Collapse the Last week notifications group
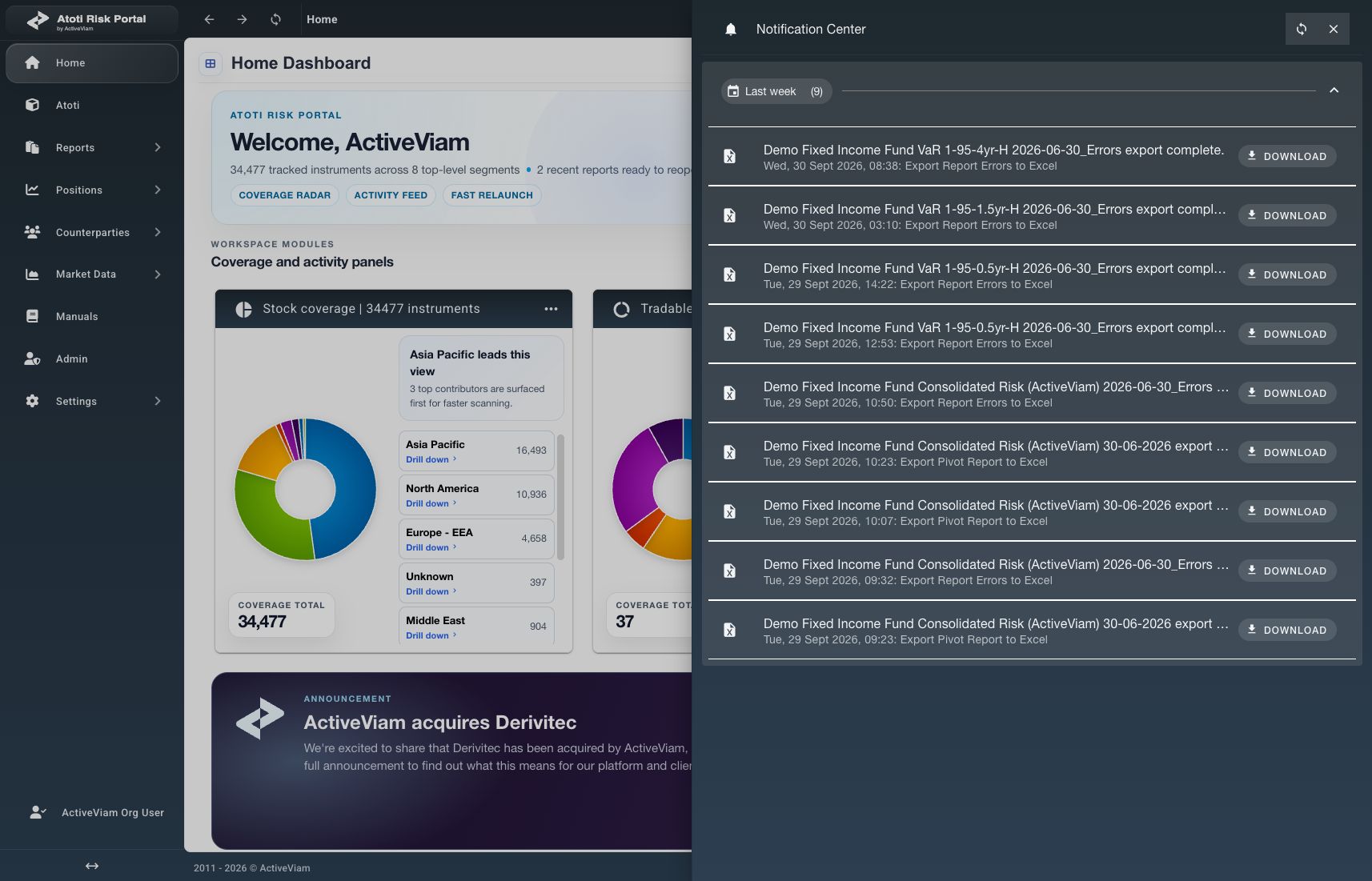This screenshot has height=881, width=1372. point(1334,90)
